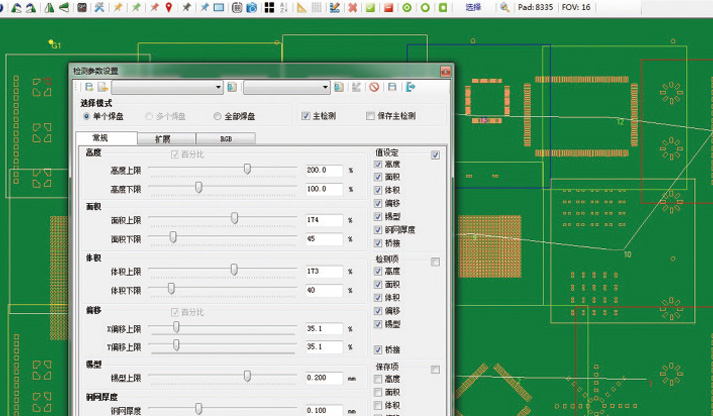Click the red X delete icon in main toolbar
The width and height of the screenshot is (713, 416).
pyautogui.click(x=353, y=7)
